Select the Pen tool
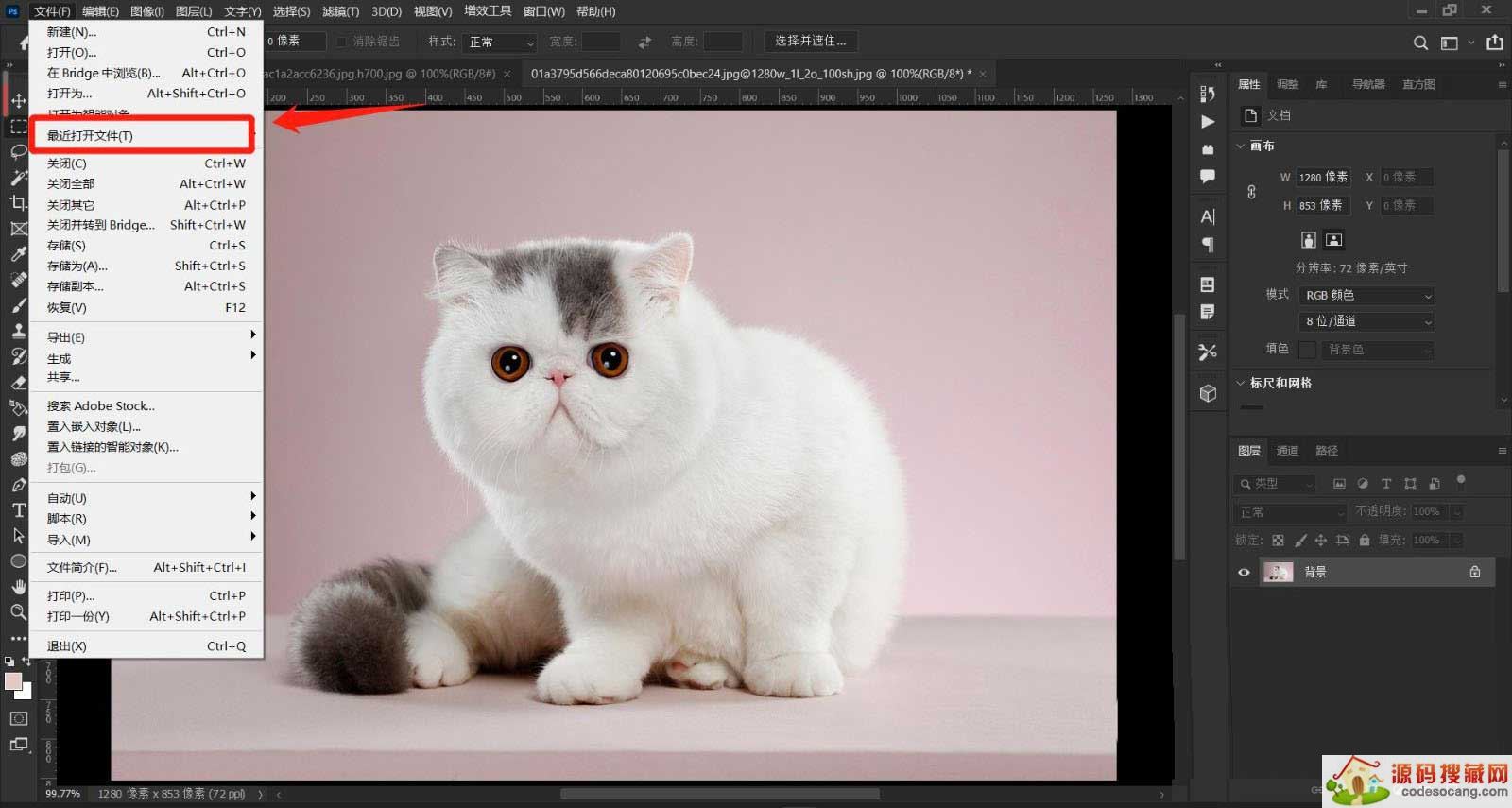This screenshot has height=808, width=1512. [x=18, y=484]
